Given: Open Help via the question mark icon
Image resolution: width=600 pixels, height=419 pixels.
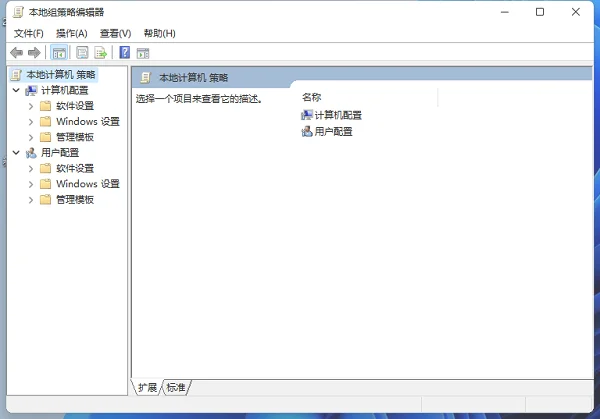Looking at the screenshot, I should point(125,52).
